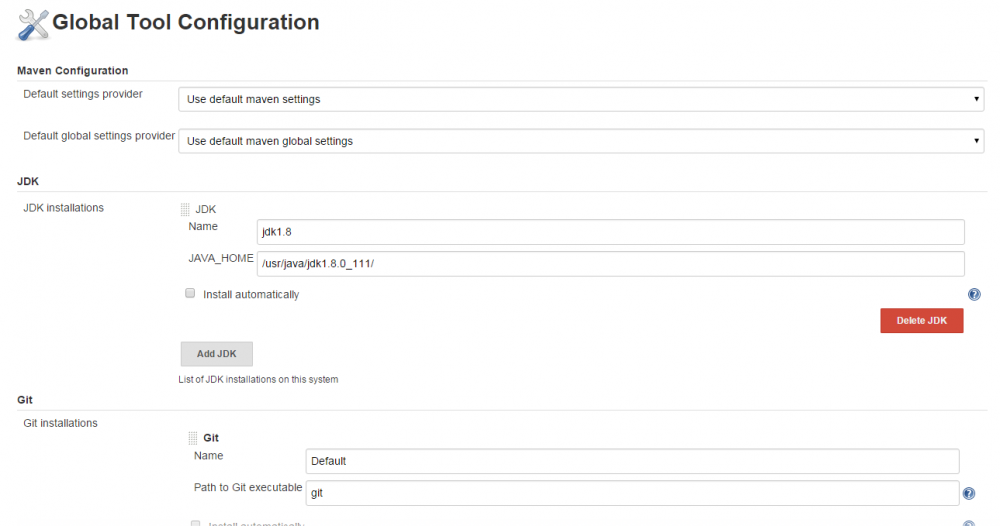This screenshot has height=526, width=1000.
Task: Open help for Path to Git executable
Action: coord(968,493)
